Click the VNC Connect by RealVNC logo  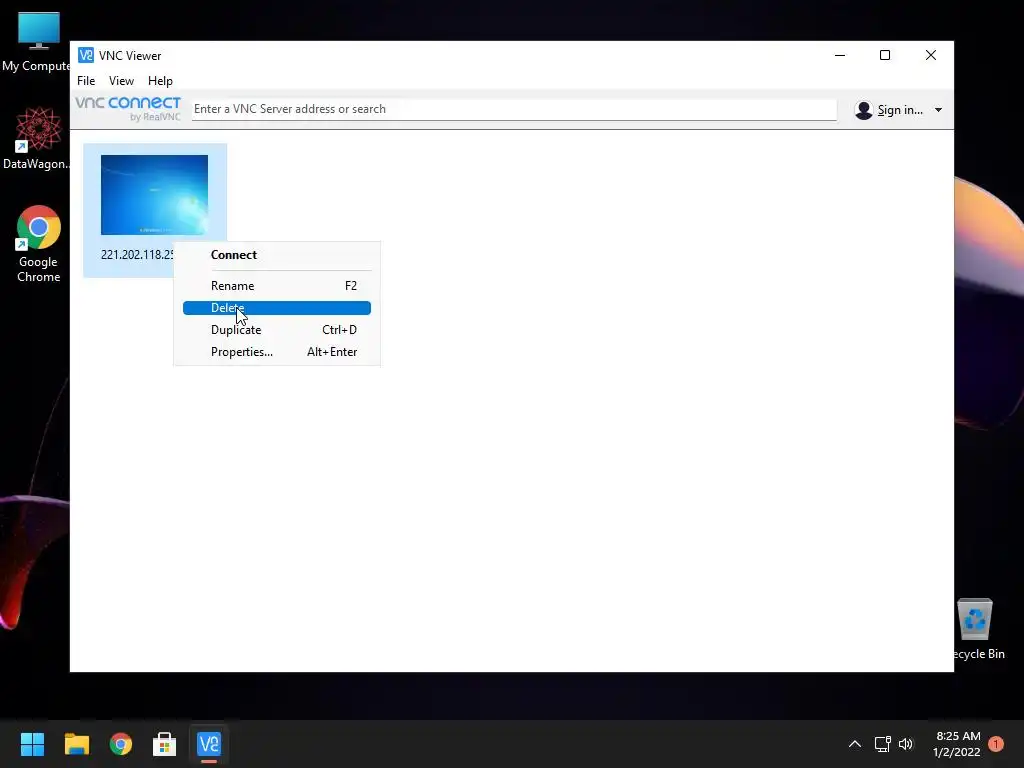coord(128,108)
